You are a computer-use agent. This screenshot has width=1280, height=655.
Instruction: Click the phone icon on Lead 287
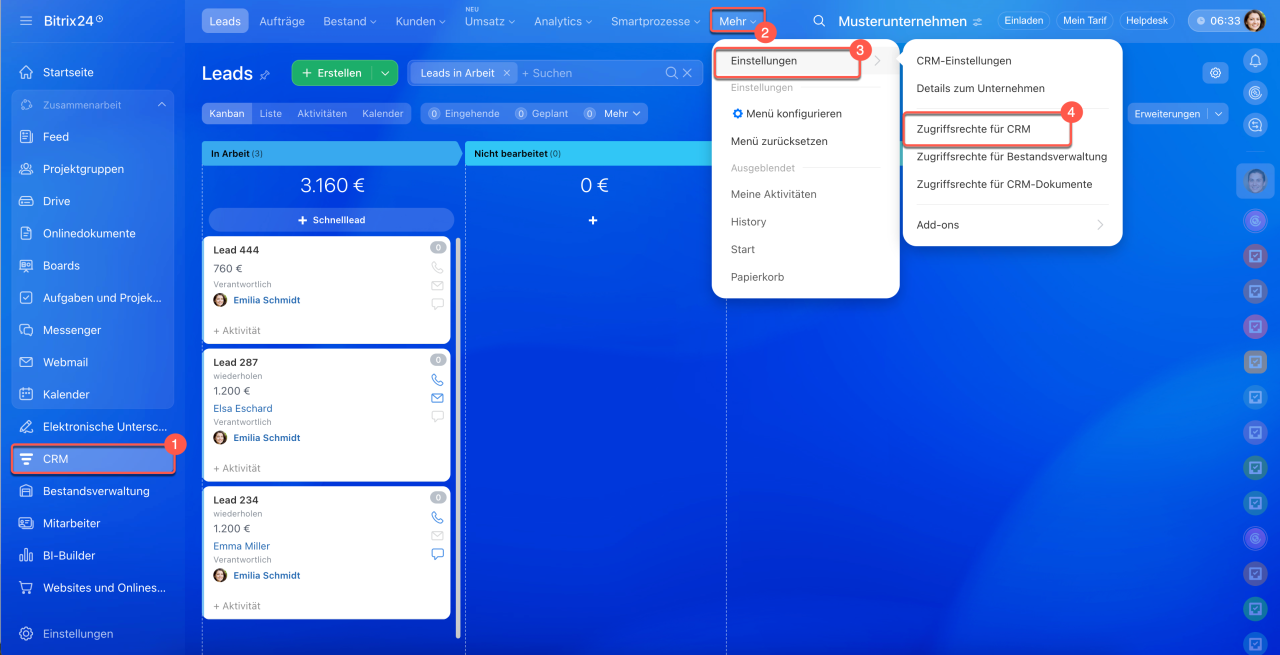pyautogui.click(x=437, y=380)
